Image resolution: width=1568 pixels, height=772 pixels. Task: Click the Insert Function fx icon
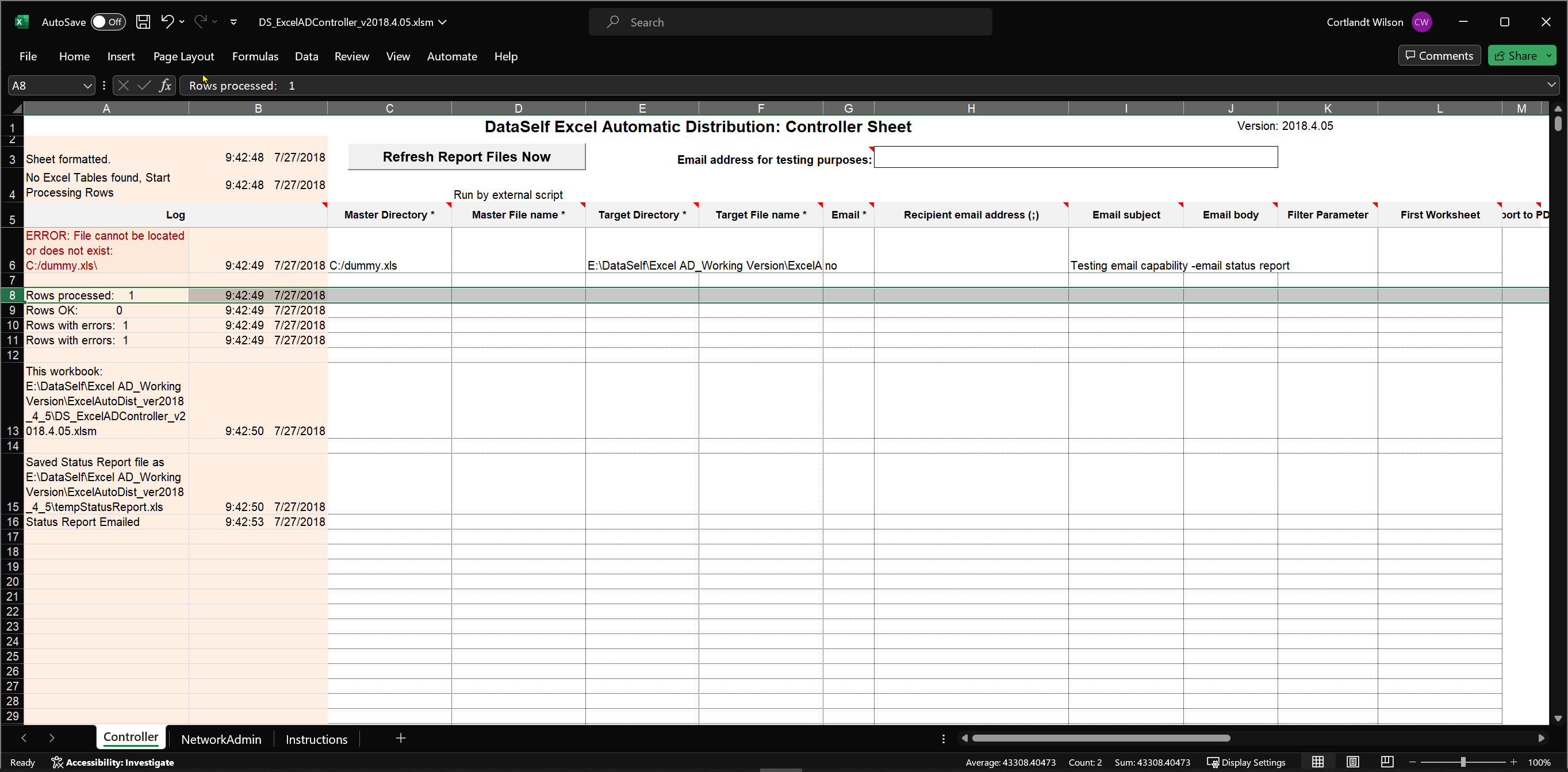point(165,86)
